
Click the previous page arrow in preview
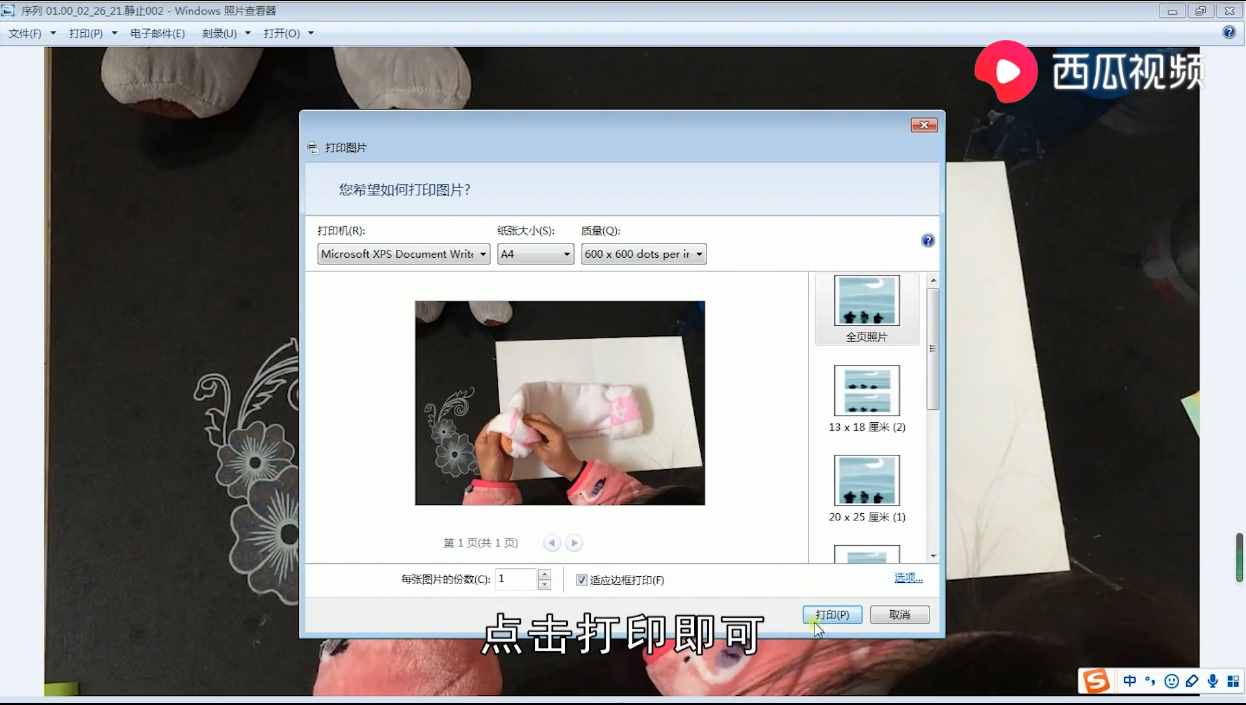tap(552, 543)
